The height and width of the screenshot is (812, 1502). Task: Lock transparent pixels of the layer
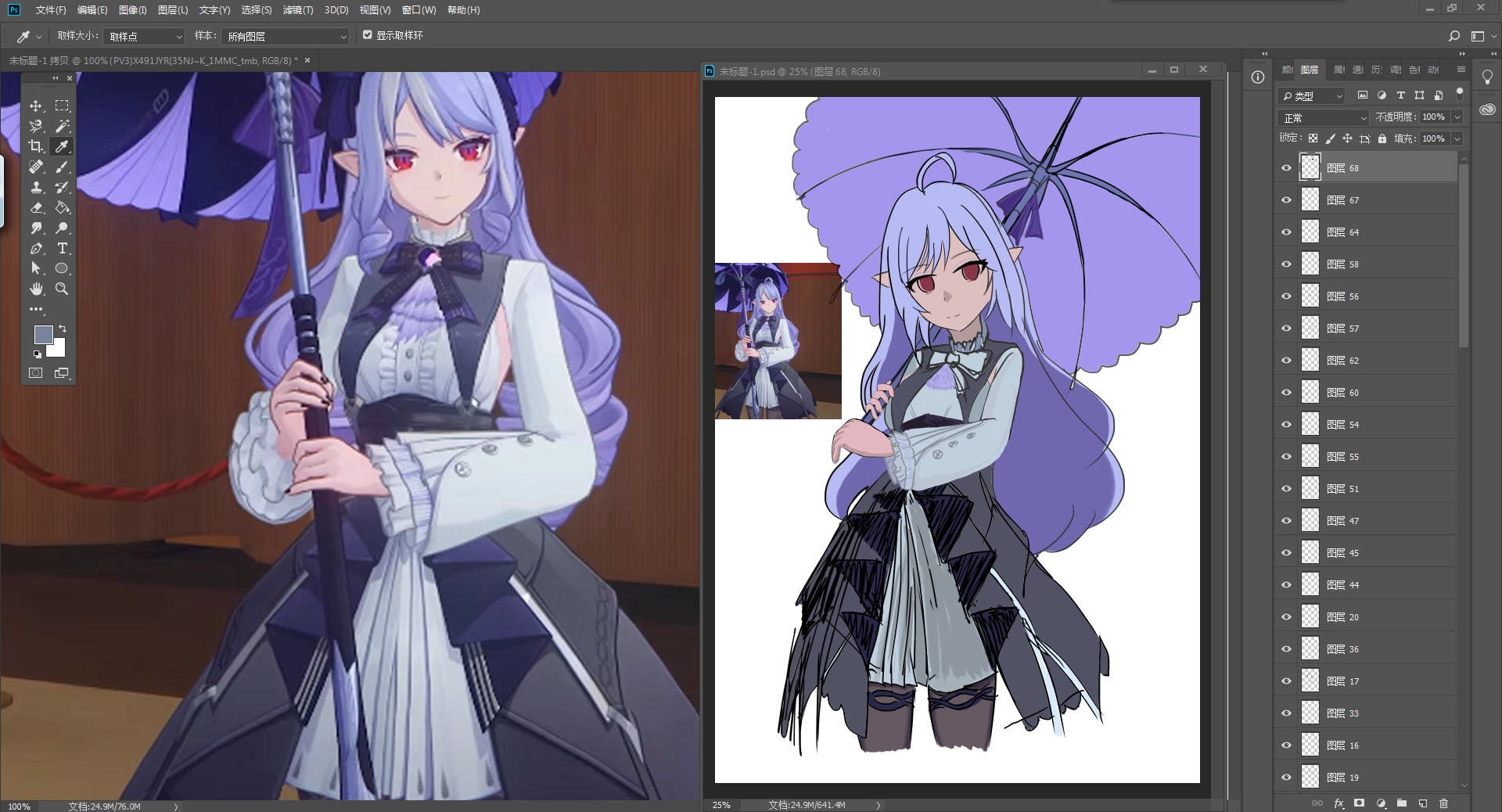pos(1313,138)
